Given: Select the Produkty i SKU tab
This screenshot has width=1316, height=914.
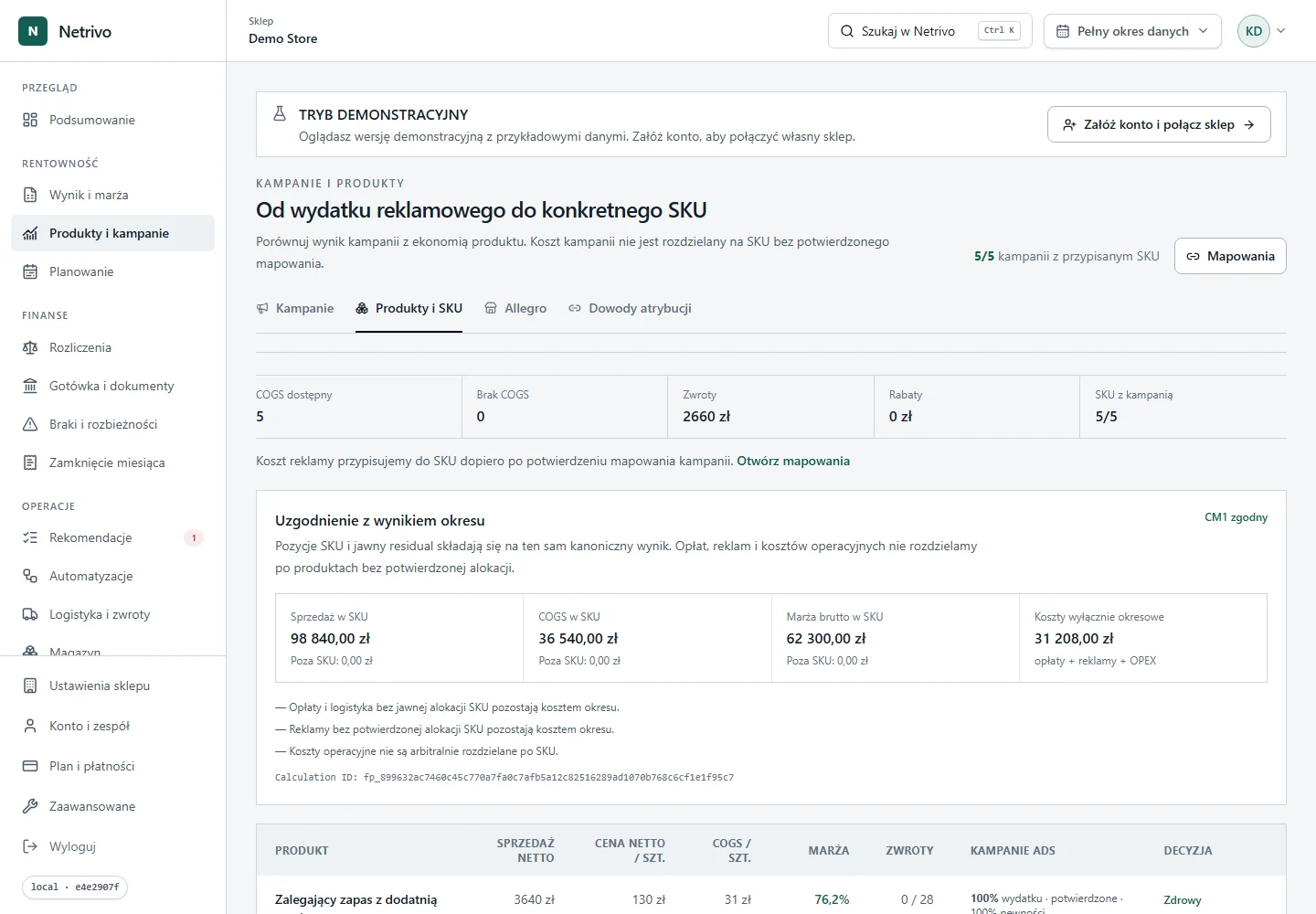Looking at the screenshot, I should click(409, 309).
